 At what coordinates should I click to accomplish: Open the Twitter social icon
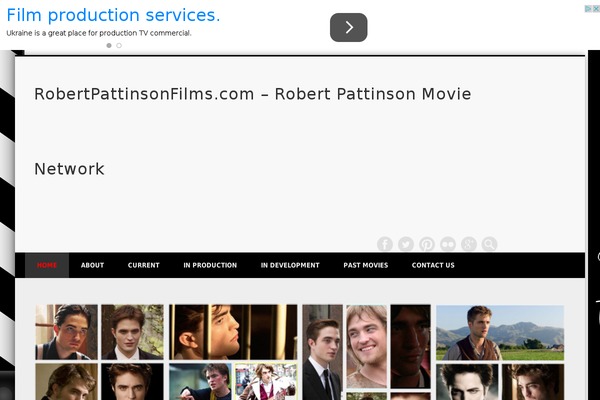coord(406,244)
